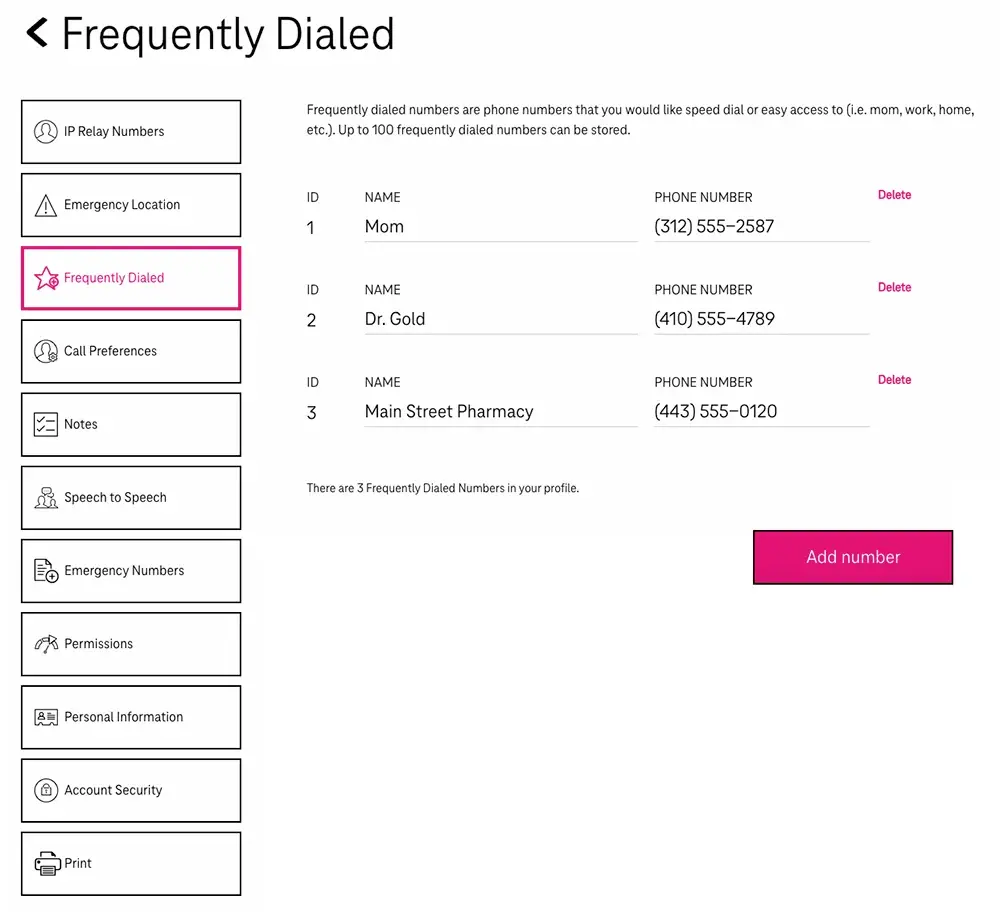Switch to the Notes section
The image size is (1000, 912).
pyautogui.click(x=130, y=424)
